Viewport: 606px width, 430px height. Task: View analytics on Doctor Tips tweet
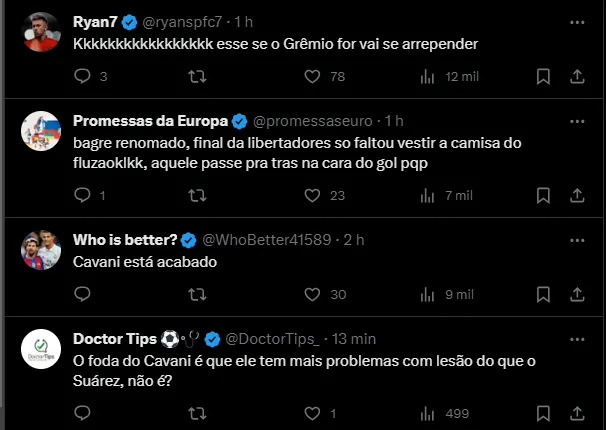click(427, 413)
